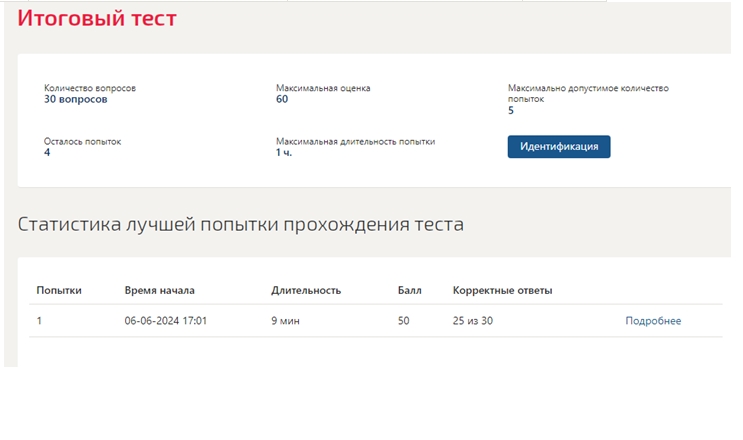Screen dimensions: 743x440
Task: Click the Идентификация button
Action: 559,147
